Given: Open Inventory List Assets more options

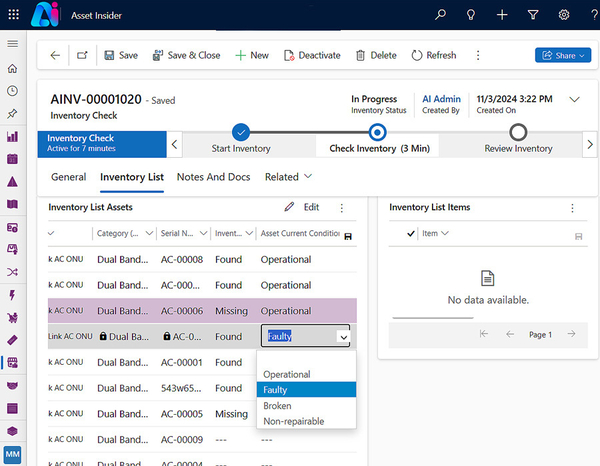Looking at the screenshot, I should 342,208.
